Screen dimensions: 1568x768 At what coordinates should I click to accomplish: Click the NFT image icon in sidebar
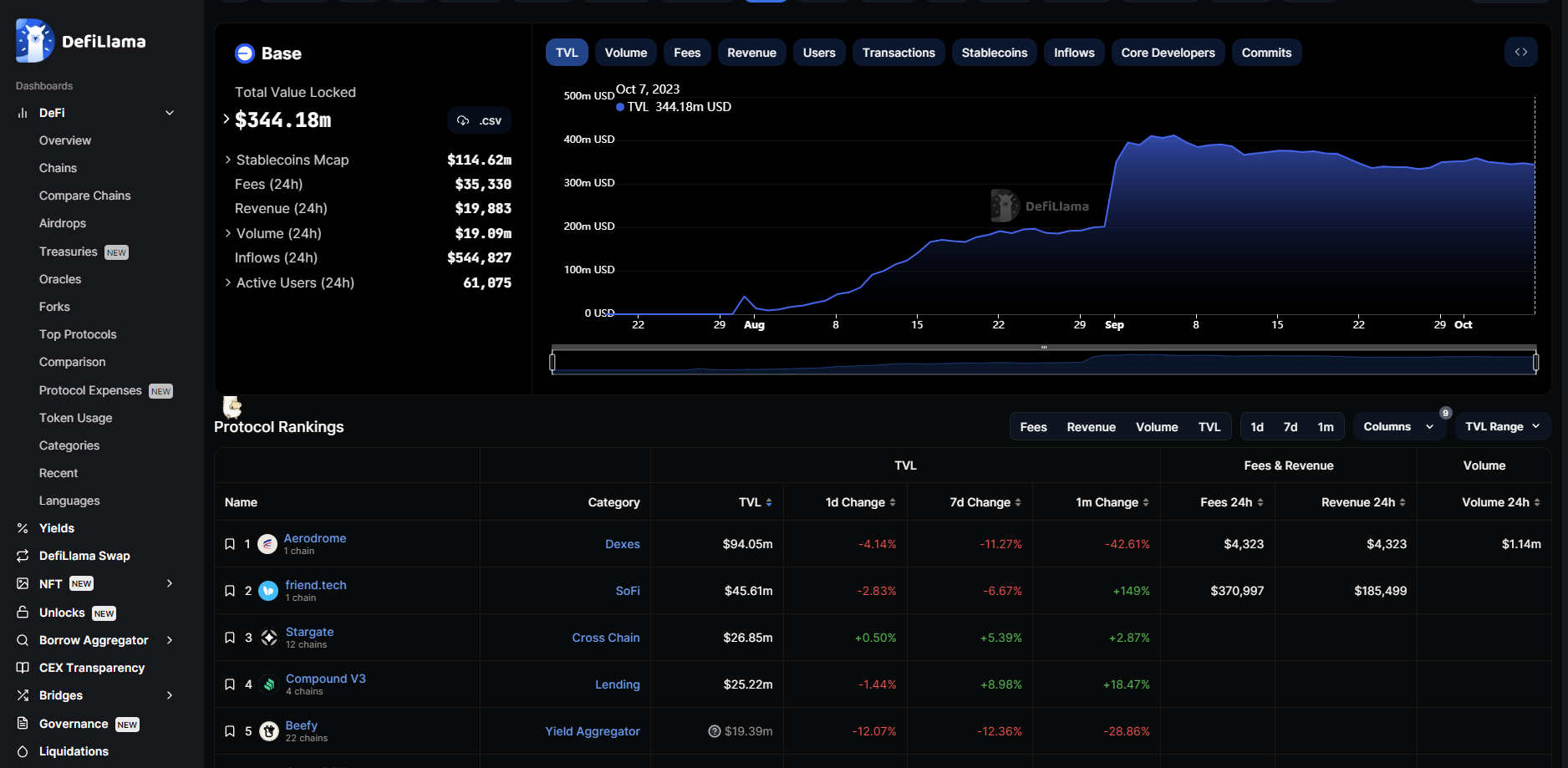click(x=23, y=583)
